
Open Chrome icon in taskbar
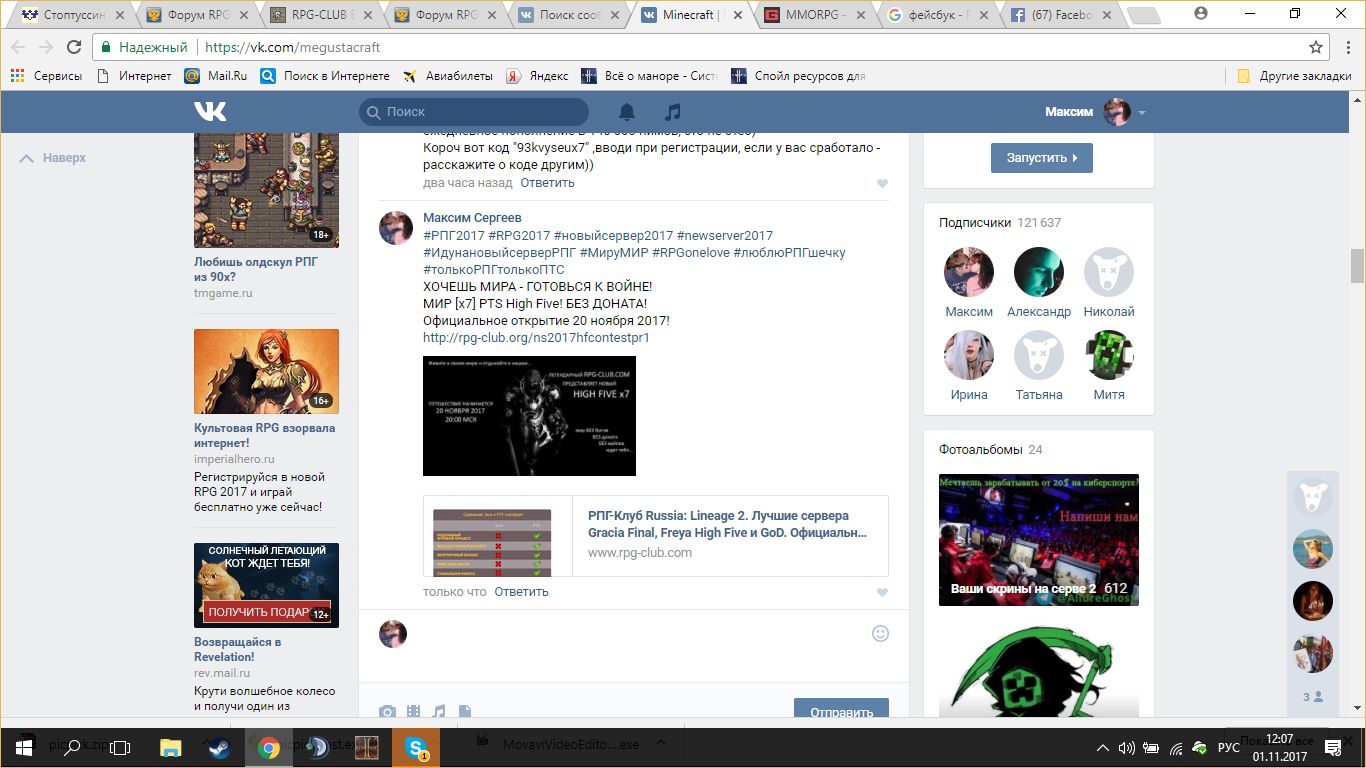coord(268,747)
